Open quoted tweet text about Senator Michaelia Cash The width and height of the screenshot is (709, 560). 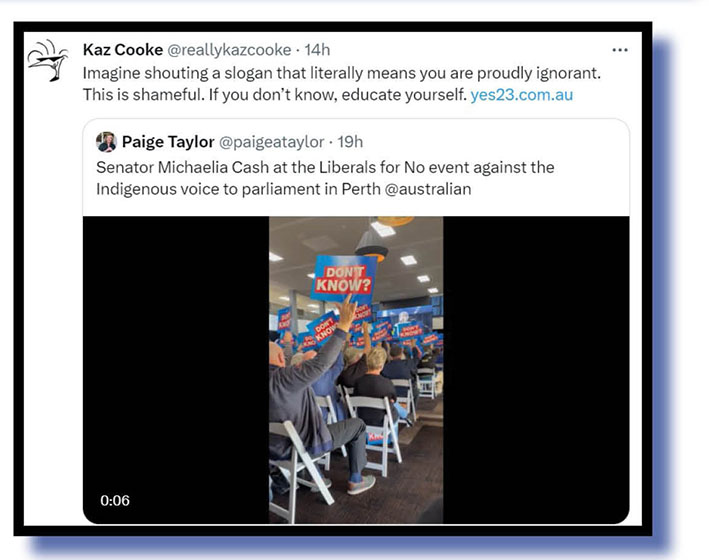coord(325,178)
